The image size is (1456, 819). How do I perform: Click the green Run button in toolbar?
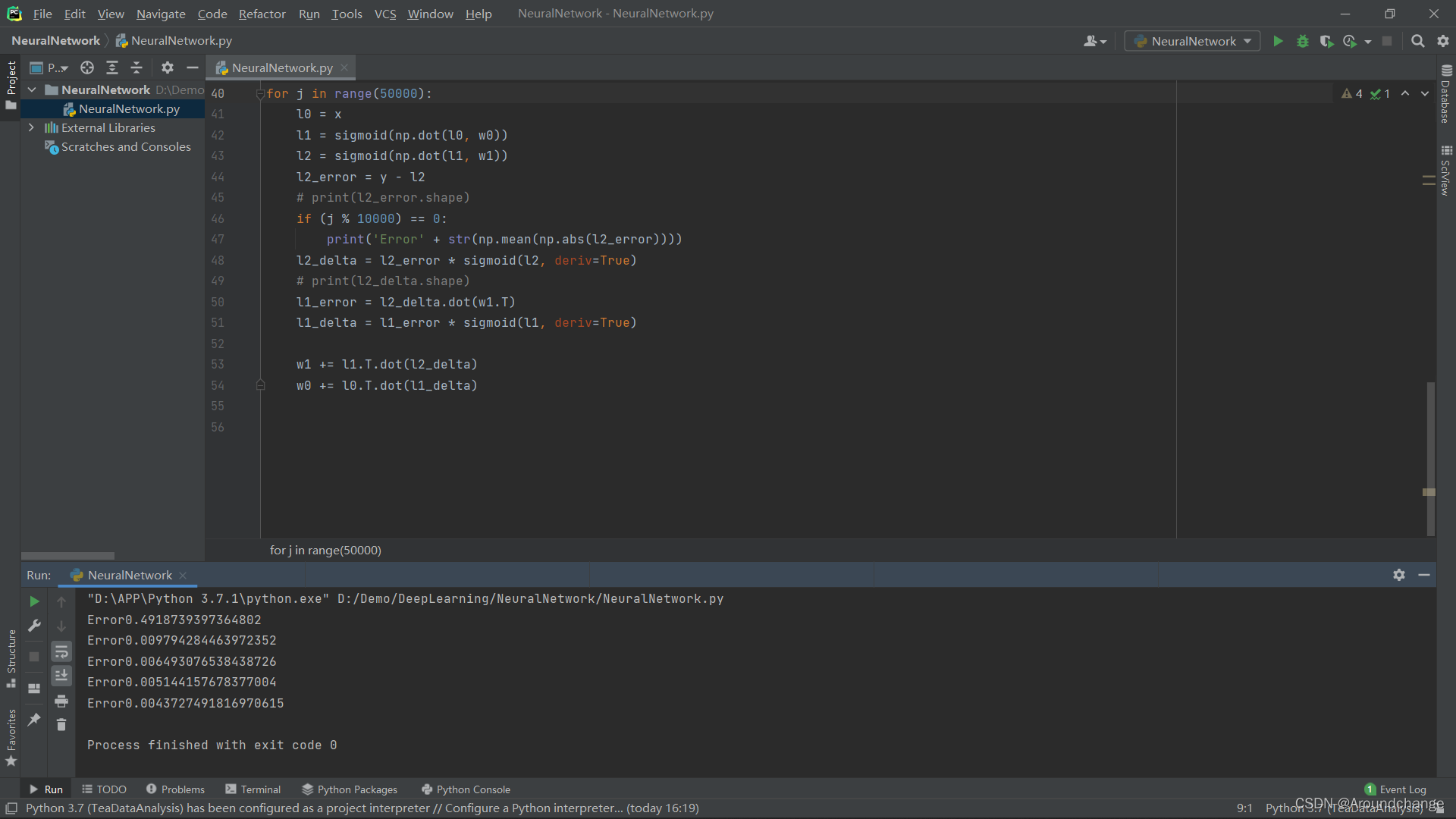tap(1278, 42)
